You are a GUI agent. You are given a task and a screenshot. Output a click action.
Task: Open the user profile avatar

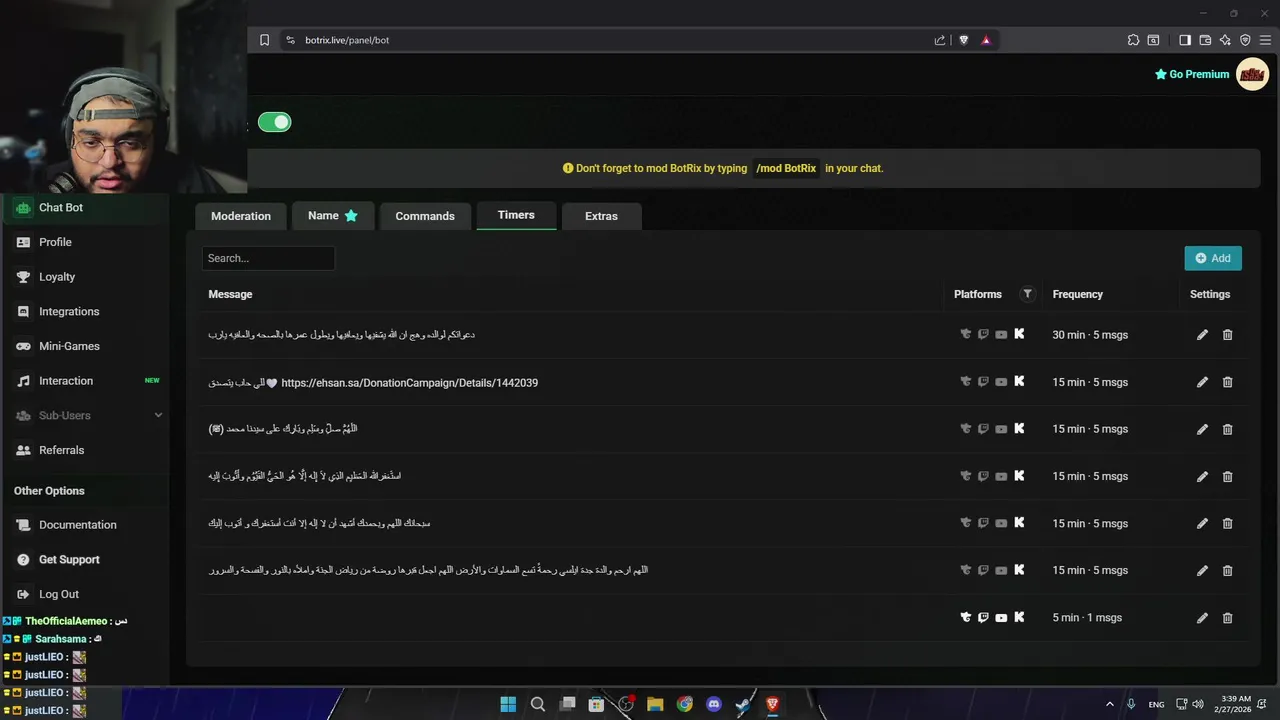coord(1252,74)
